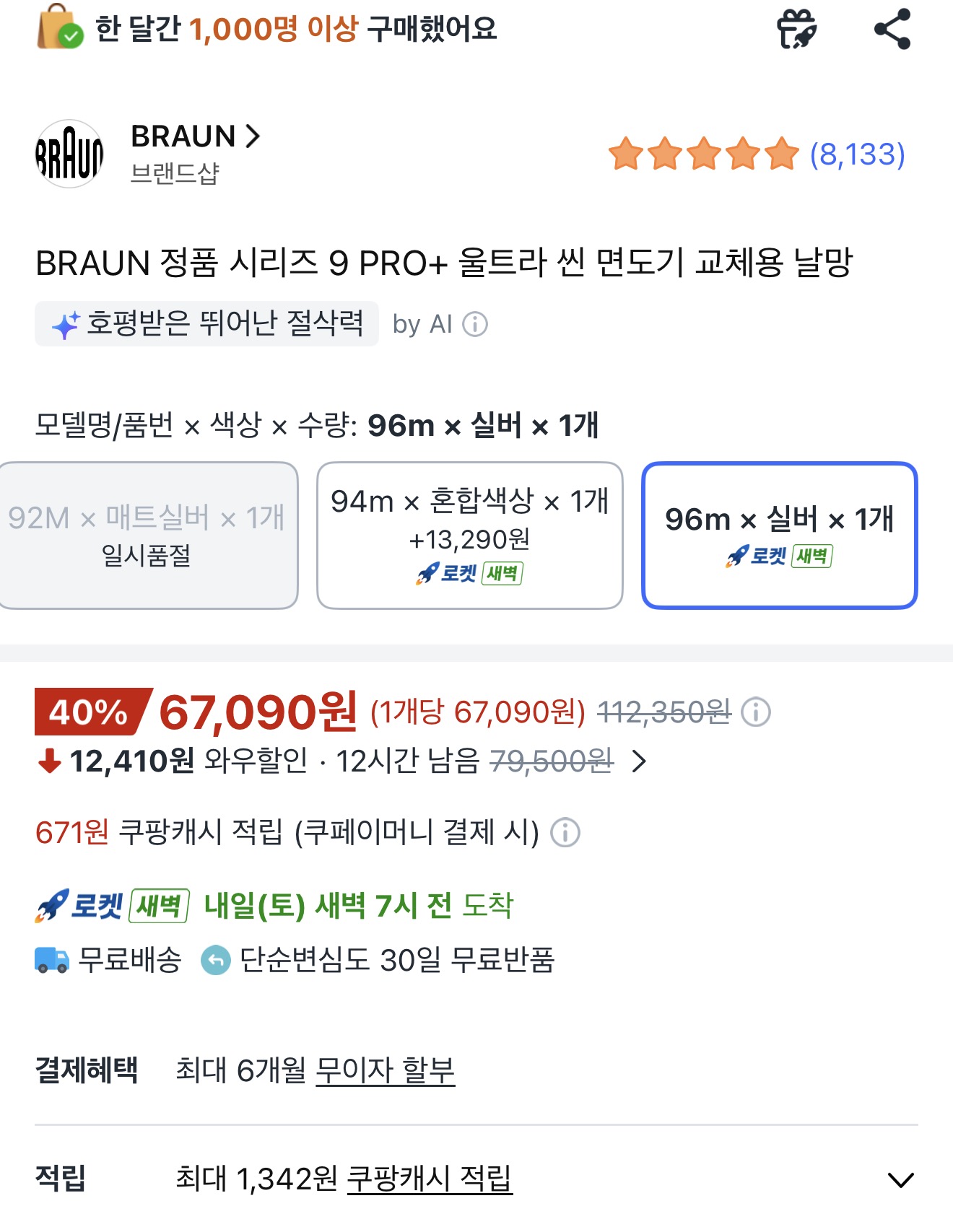
Task: Tap the 30-day free return icon
Action: pyautogui.click(x=215, y=960)
